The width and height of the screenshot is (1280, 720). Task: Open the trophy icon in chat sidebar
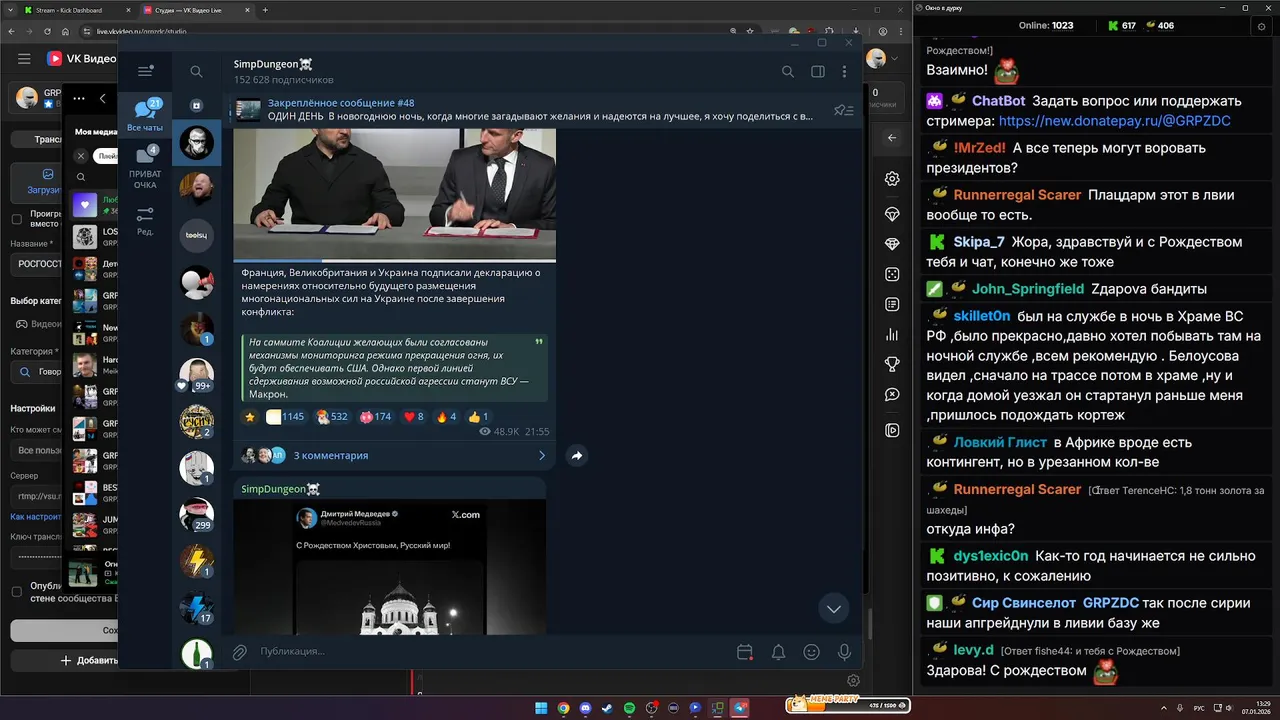point(892,364)
